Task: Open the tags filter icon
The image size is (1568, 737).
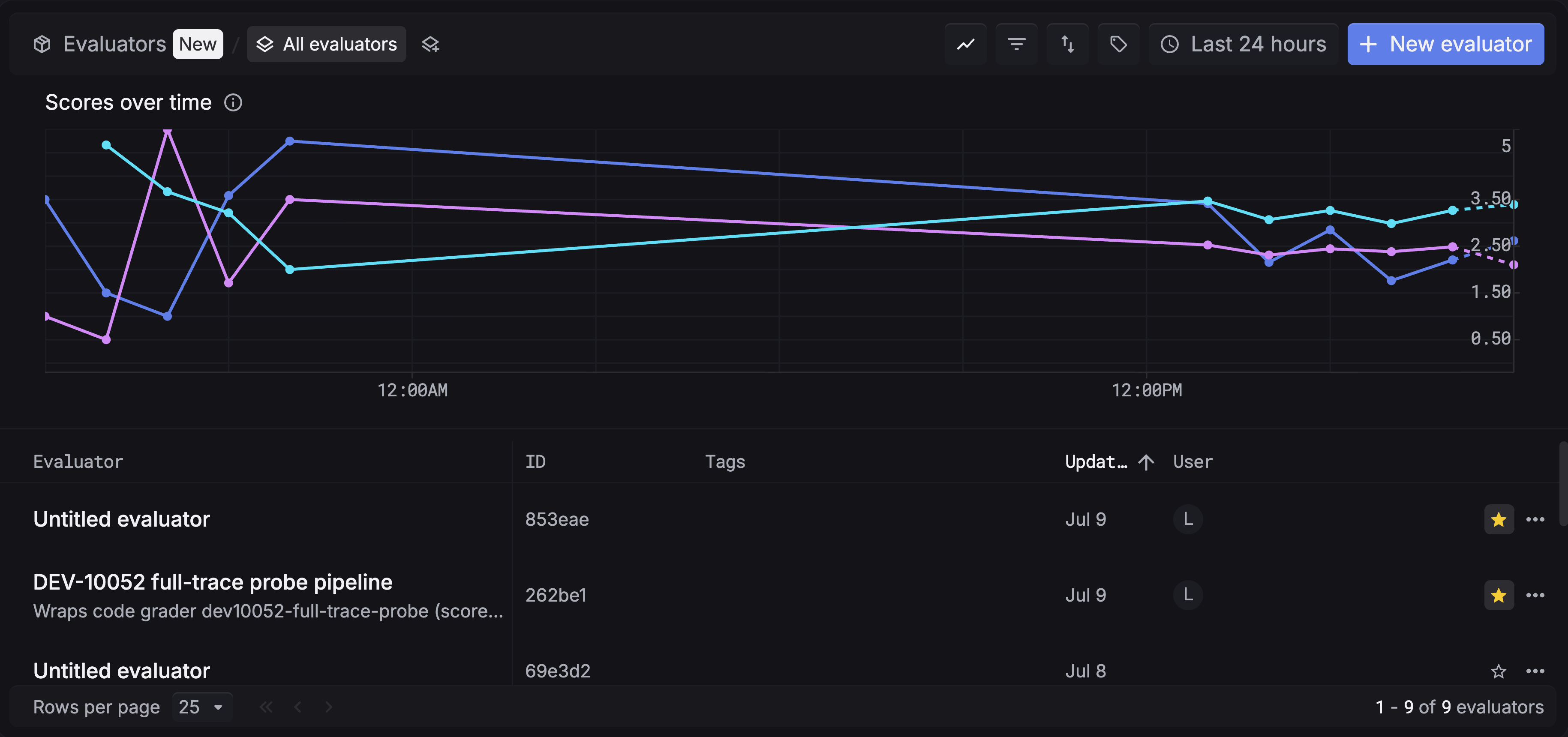Action: tap(1118, 45)
